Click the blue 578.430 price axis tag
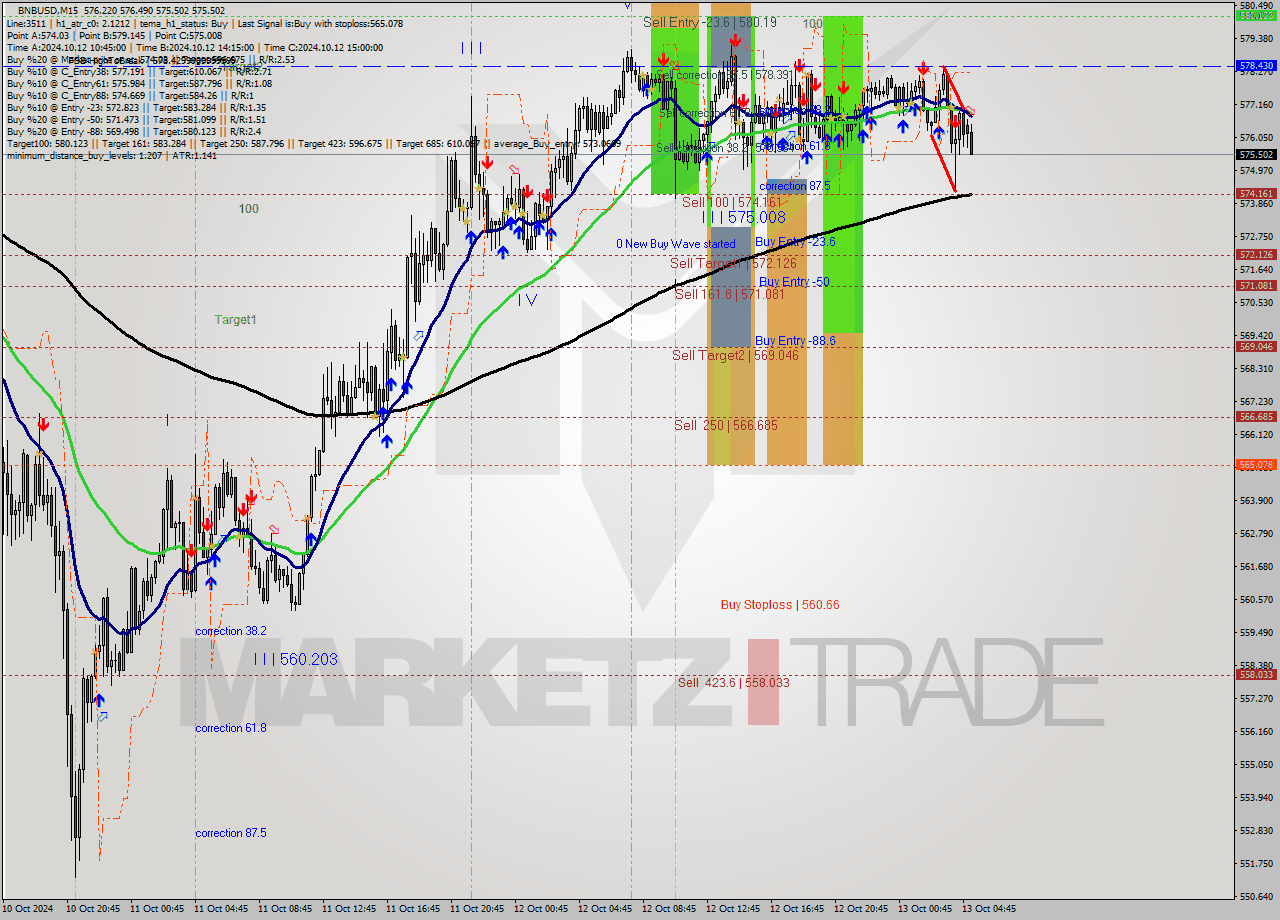This screenshot has height=920, width=1280. pyautogui.click(x=1256, y=66)
